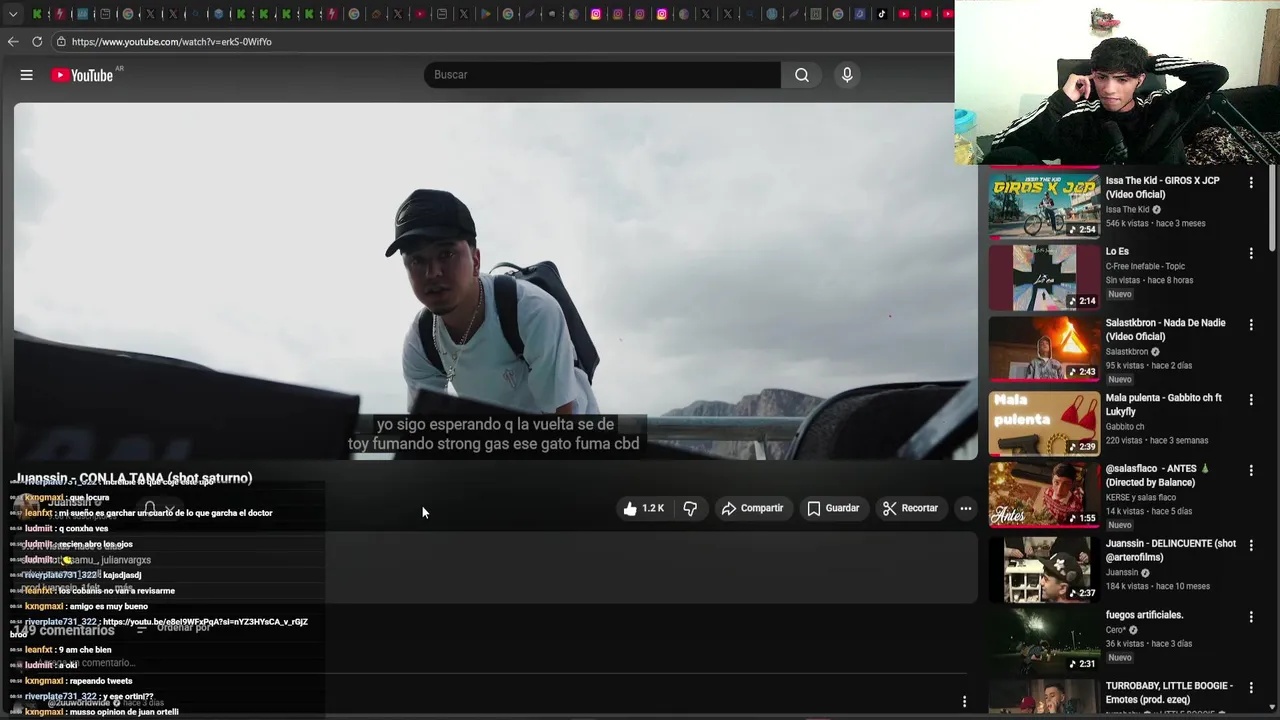
Task: Play the ANTES thumbnail video
Action: pyautogui.click(x=1044, y=494)
